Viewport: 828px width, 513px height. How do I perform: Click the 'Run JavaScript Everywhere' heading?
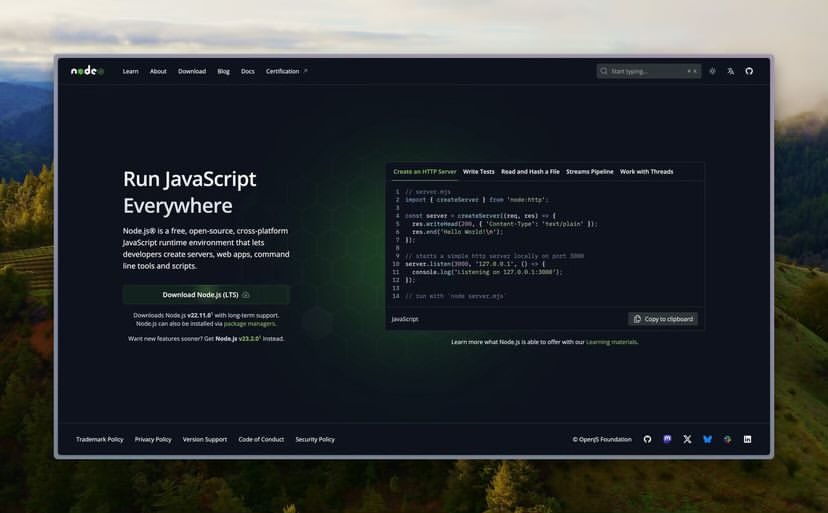(x=190, y=192)
